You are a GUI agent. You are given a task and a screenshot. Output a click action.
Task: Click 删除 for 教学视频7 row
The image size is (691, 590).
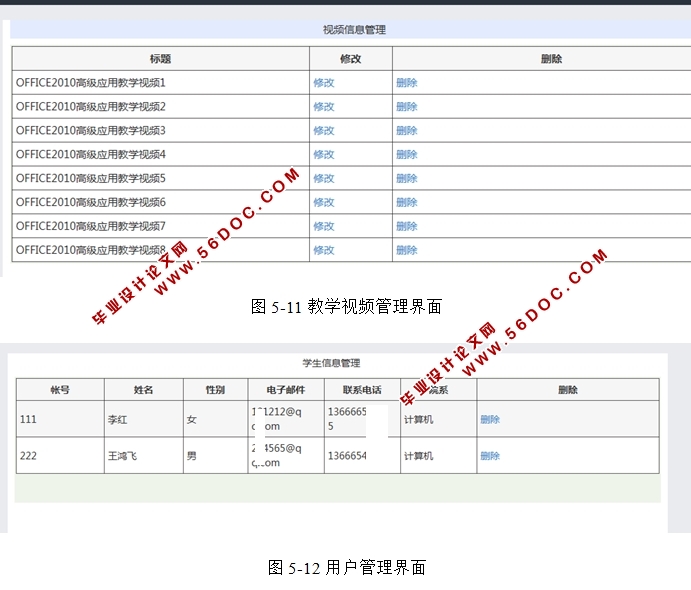(x=406, y=227)
